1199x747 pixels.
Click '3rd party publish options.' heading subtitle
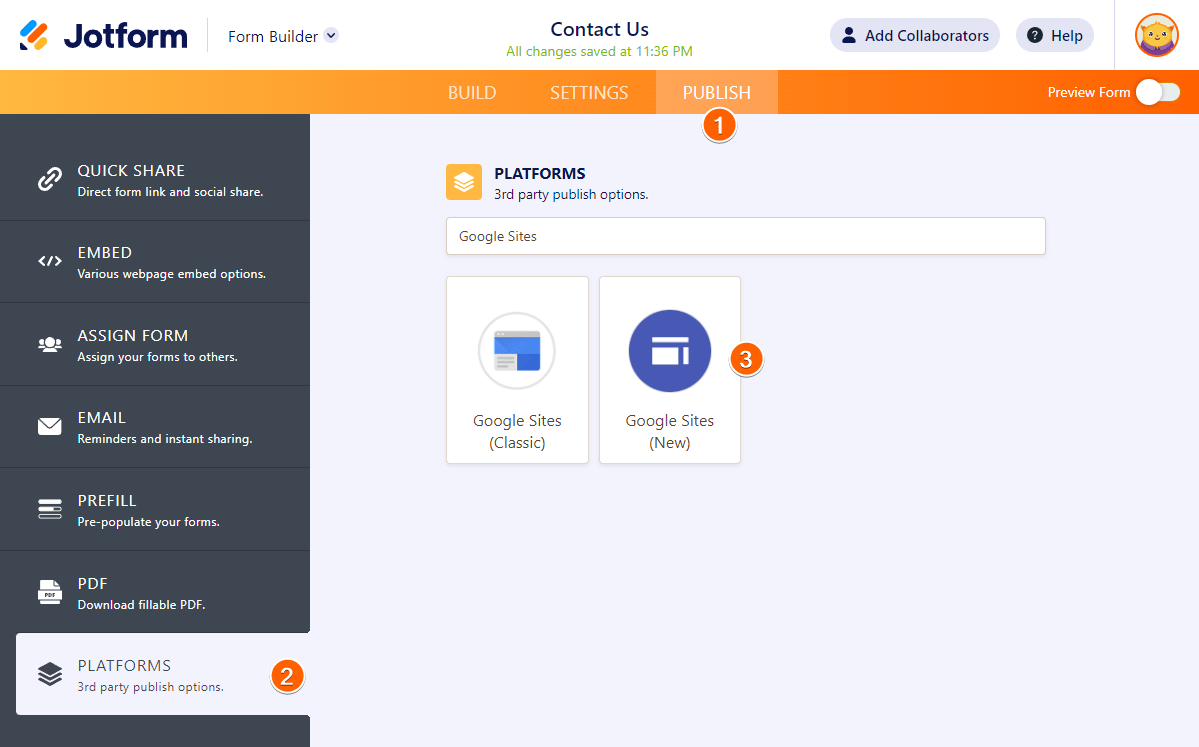pyautogui.click(x=571, y=194)
